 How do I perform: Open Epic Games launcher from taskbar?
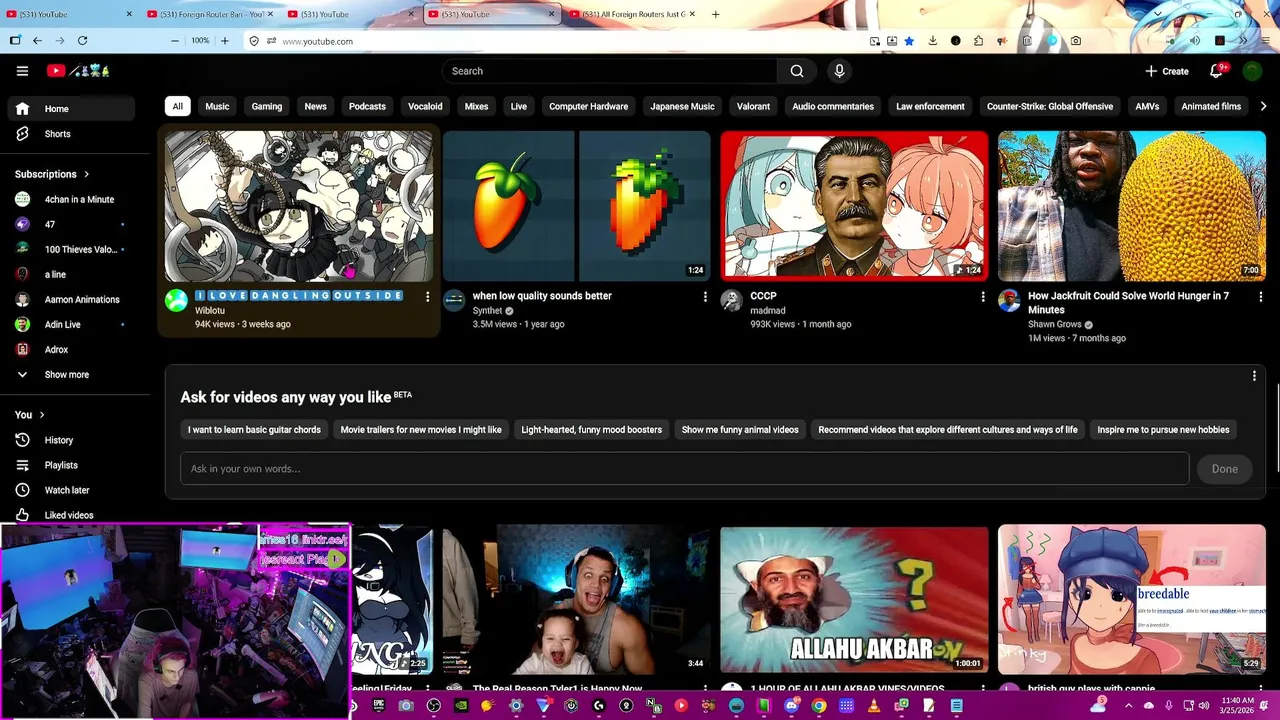pos(378,706)
